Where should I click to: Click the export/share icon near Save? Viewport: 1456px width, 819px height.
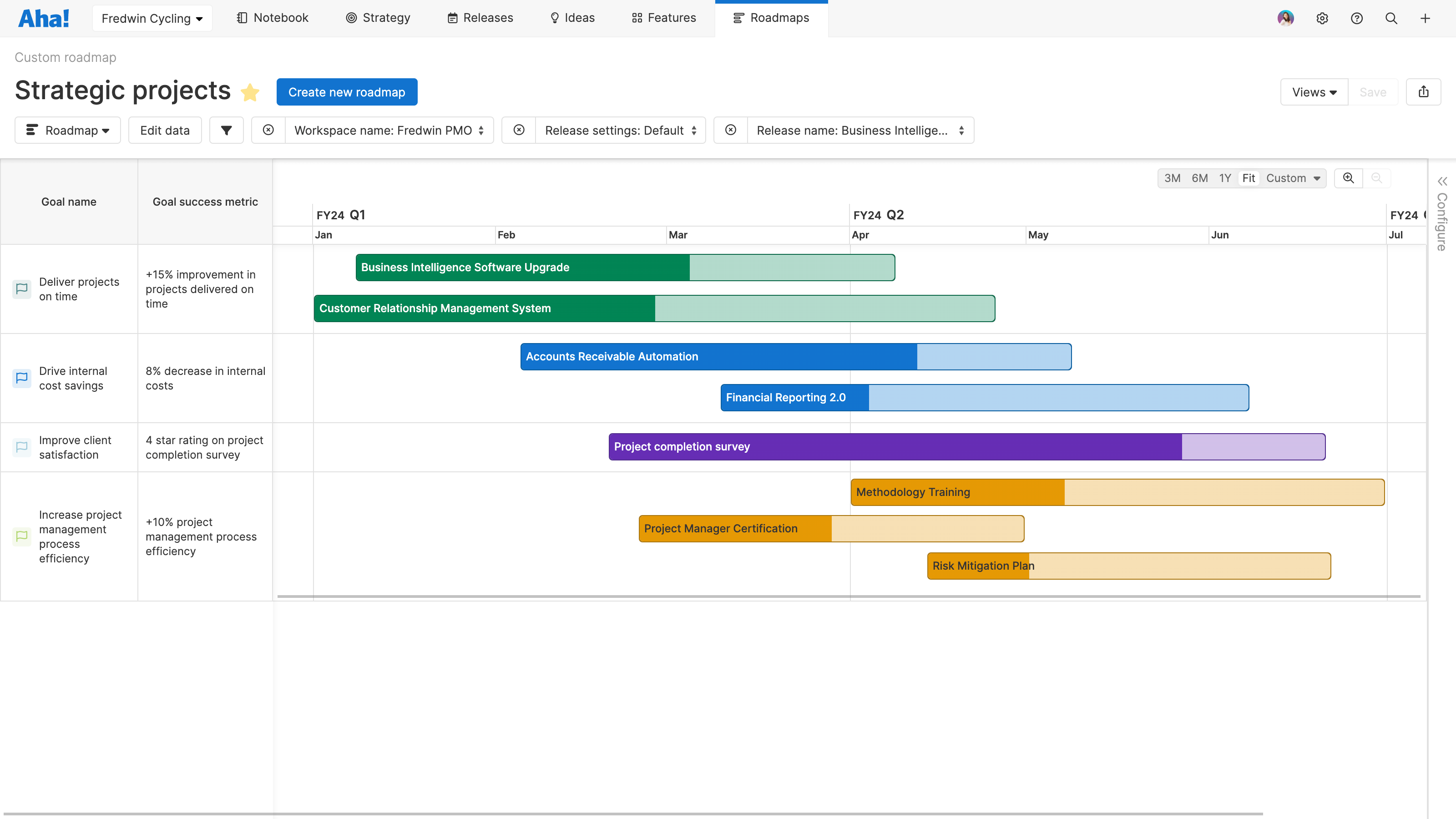1424,91
